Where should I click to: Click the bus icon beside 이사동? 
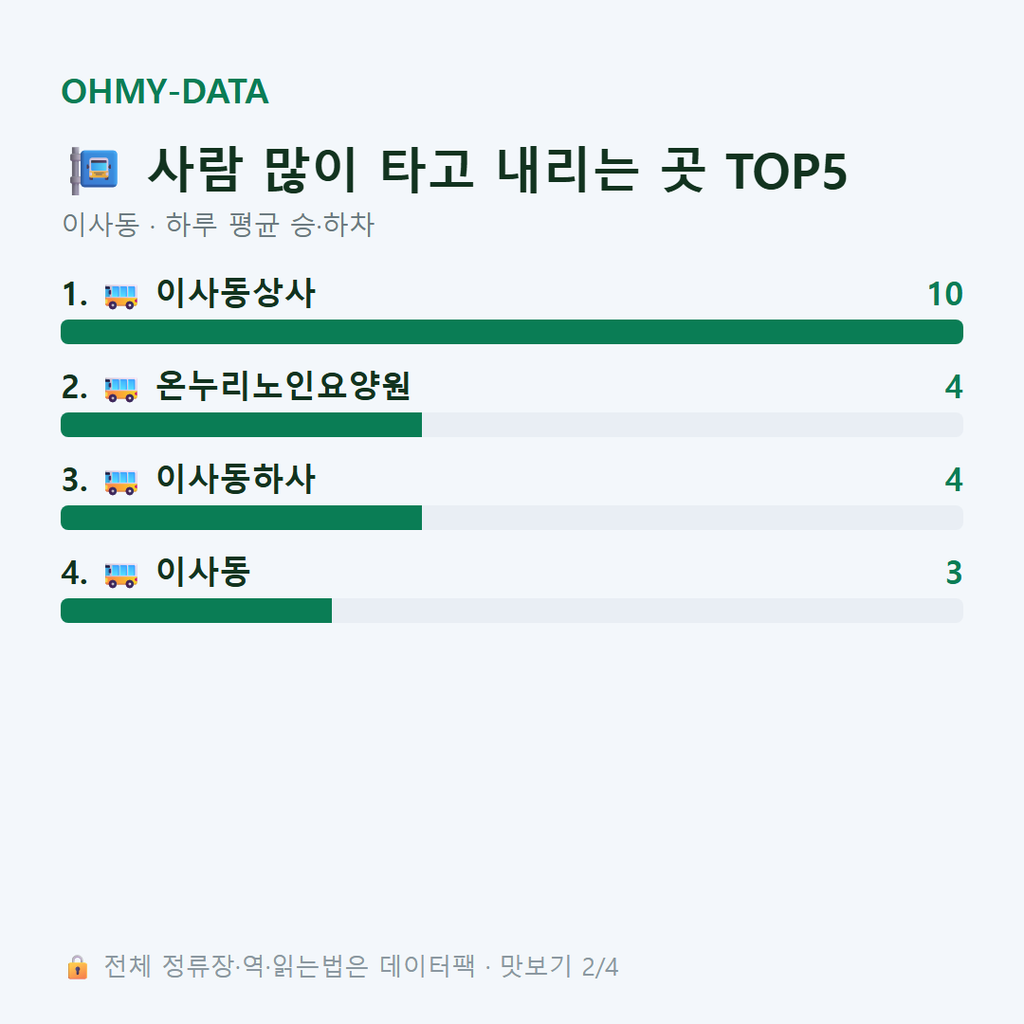pyautogui.click(x=121, y=575)
